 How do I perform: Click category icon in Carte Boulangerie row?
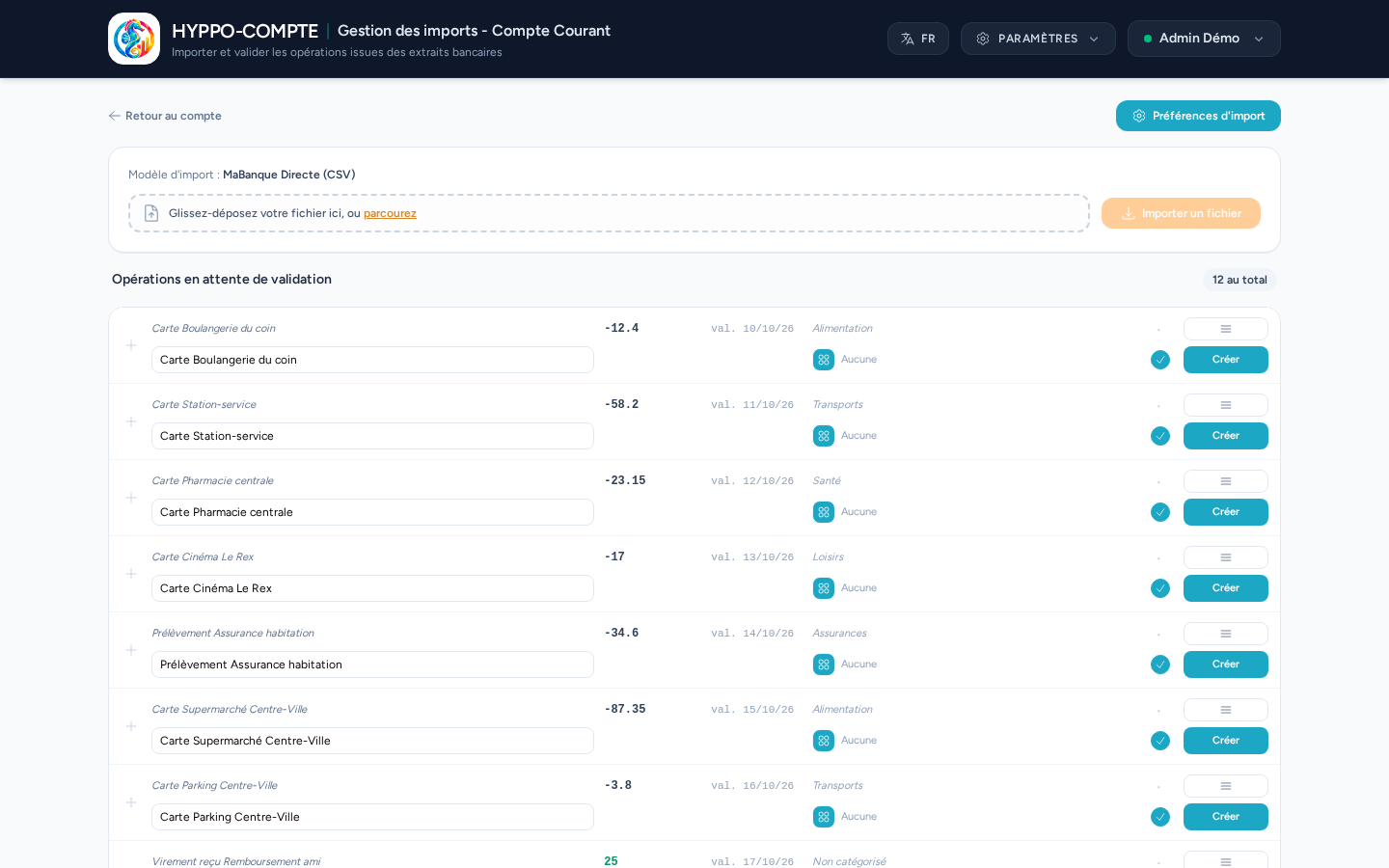coord(824,360)
